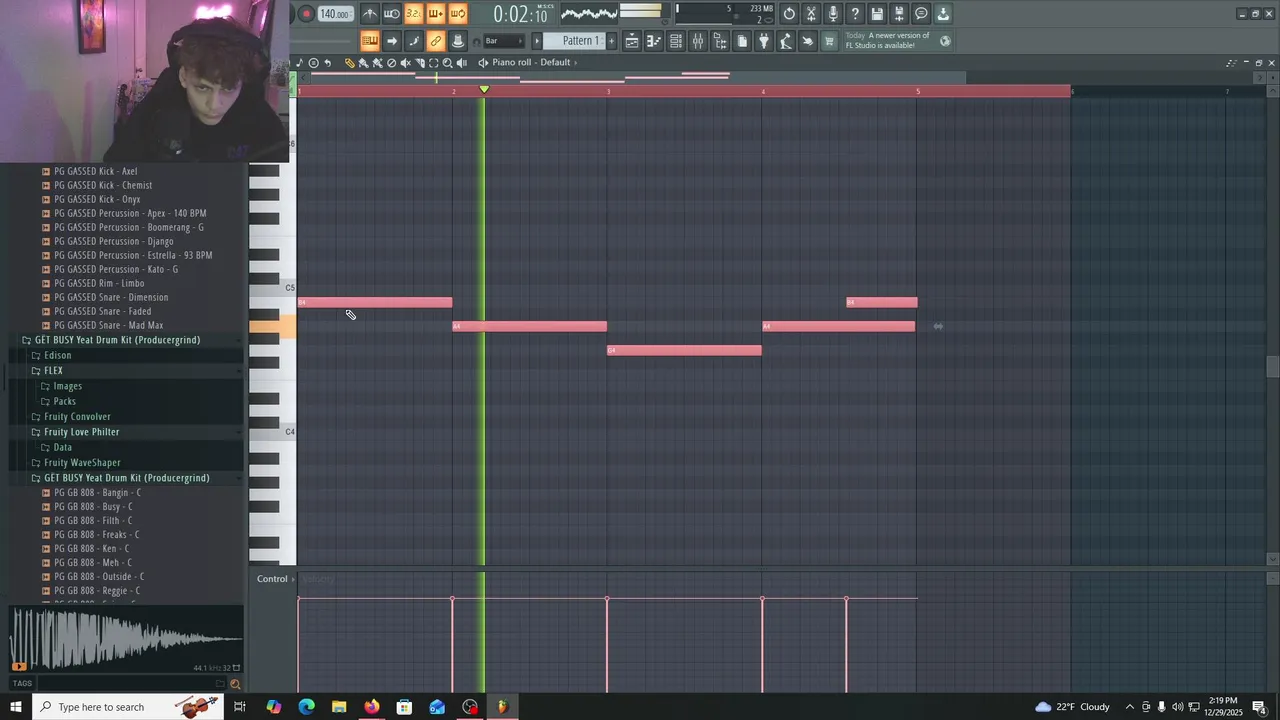Click the piano roll vertical scrollbar handle
Screen dimensions: 1280x720
[x=1272, y=367]
